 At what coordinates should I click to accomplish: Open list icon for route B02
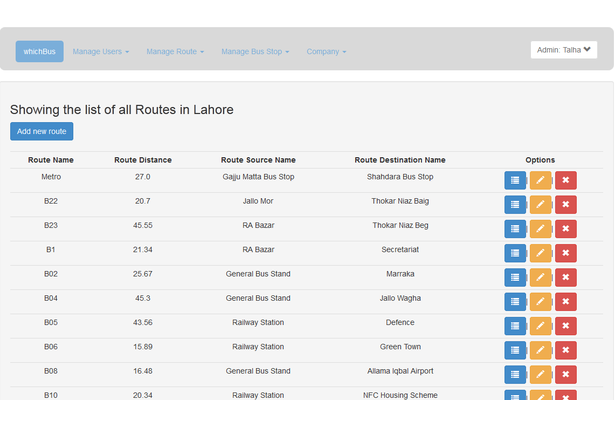[515, 278]
